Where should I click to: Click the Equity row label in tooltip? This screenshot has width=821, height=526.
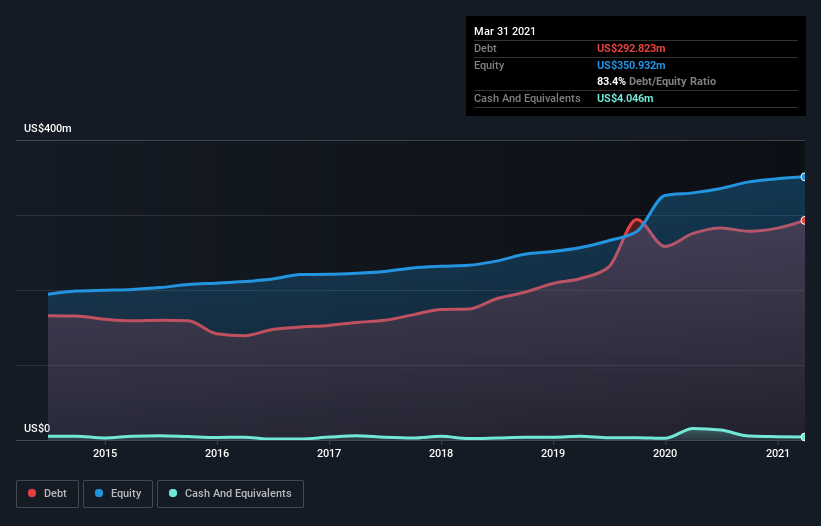coord(489,65)
